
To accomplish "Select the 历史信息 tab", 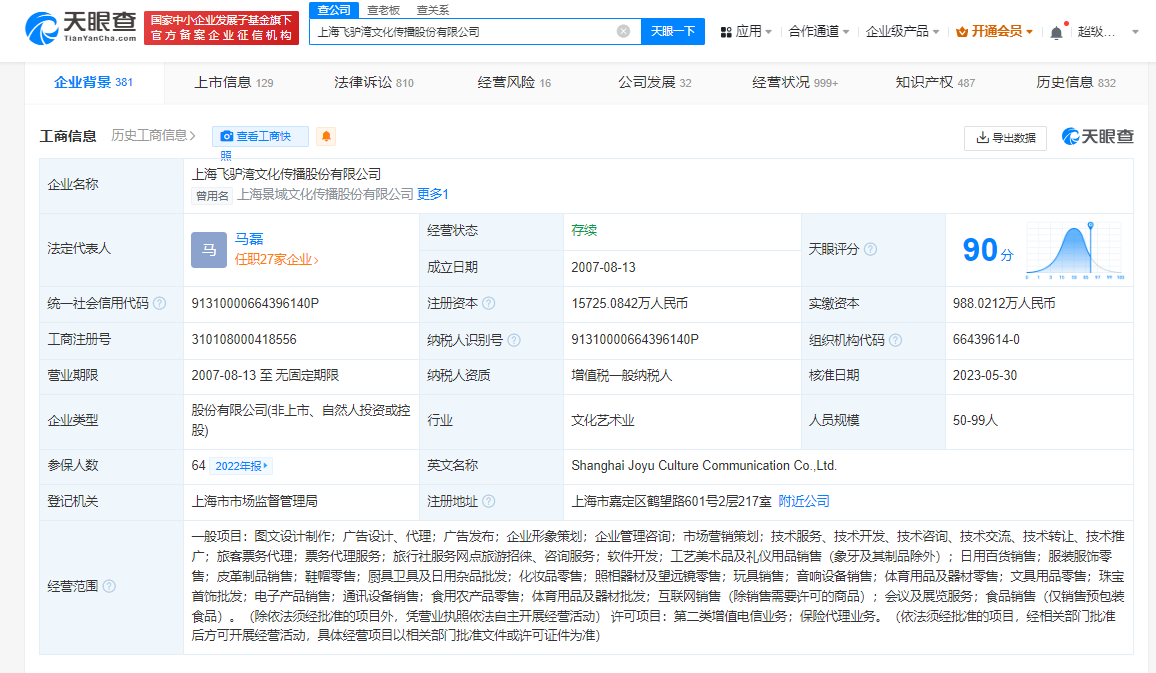I will pos(1076,83).
